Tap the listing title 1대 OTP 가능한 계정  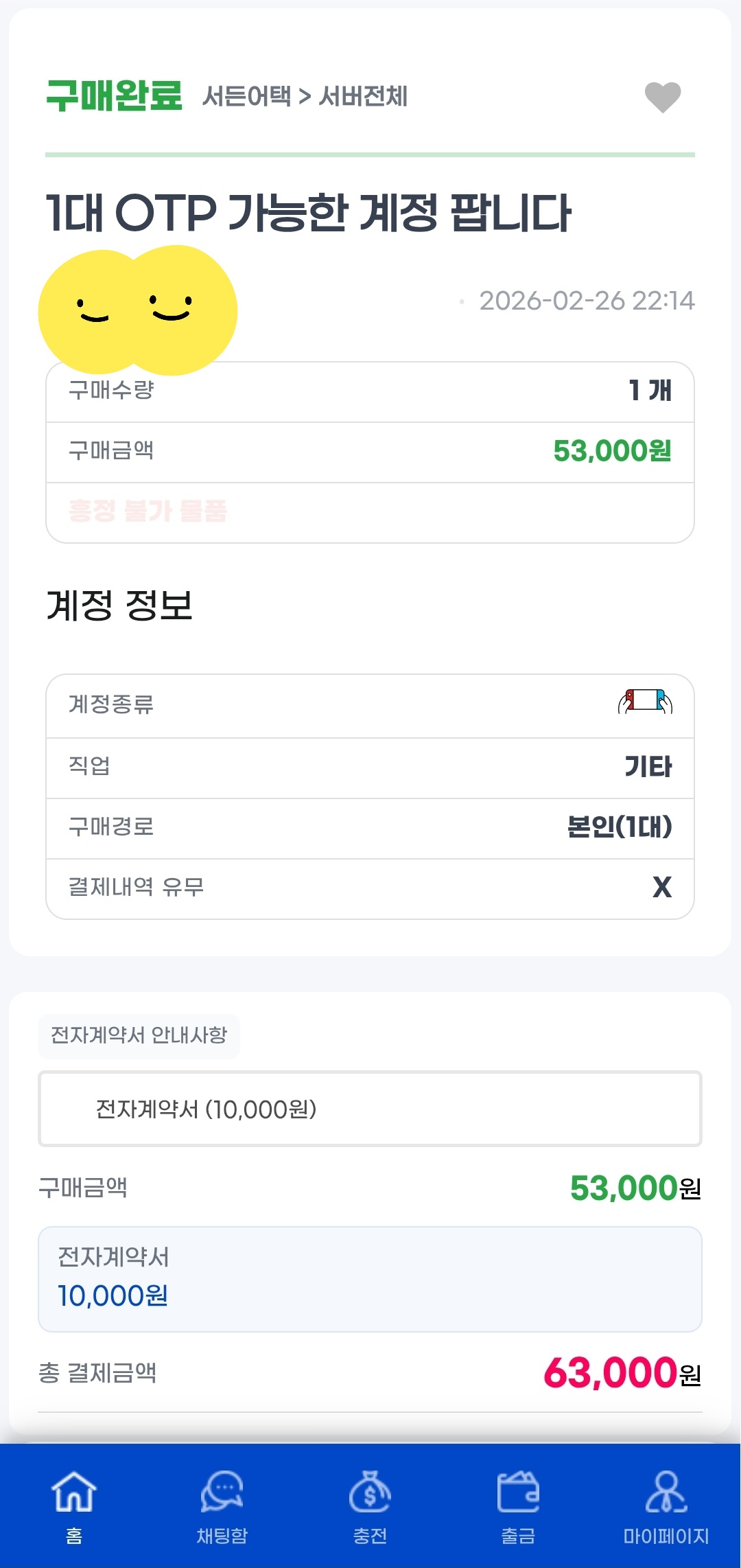308,213
